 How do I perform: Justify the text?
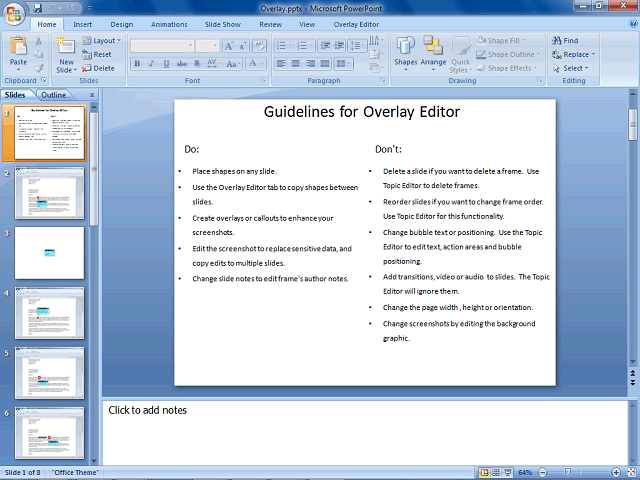click(x=325, y=63)
